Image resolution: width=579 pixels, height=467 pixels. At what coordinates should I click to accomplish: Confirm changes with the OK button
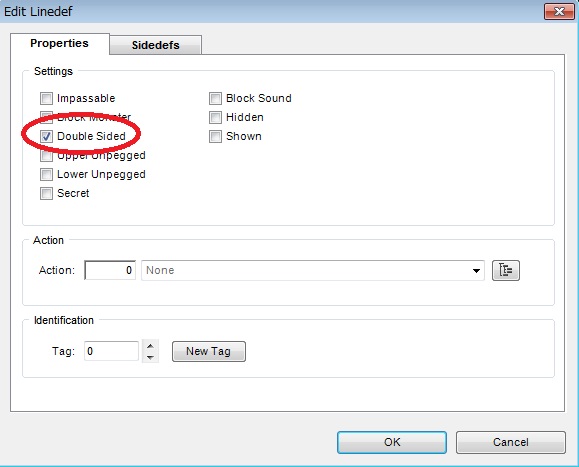click(392, 442)
